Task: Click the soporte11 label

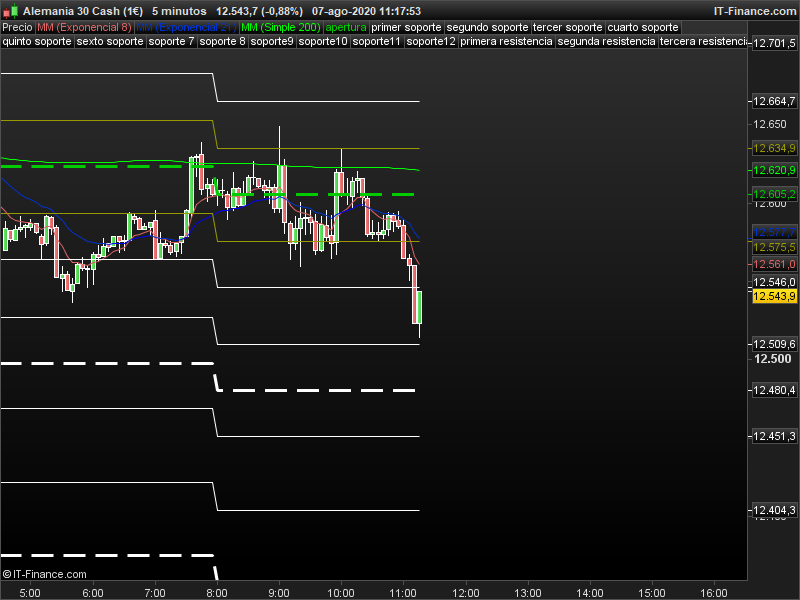Action: (x=377, y=41)
